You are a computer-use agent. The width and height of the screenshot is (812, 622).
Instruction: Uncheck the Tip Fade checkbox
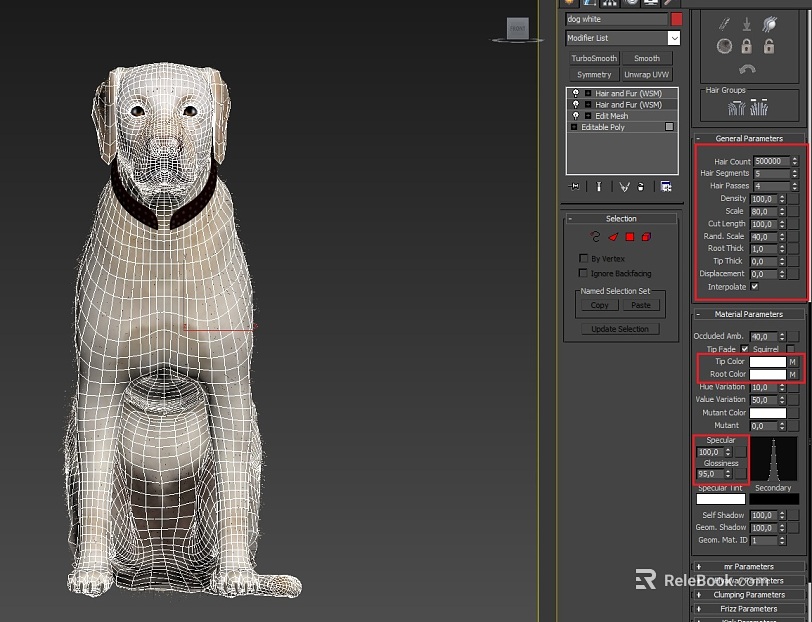coord(745,349)
